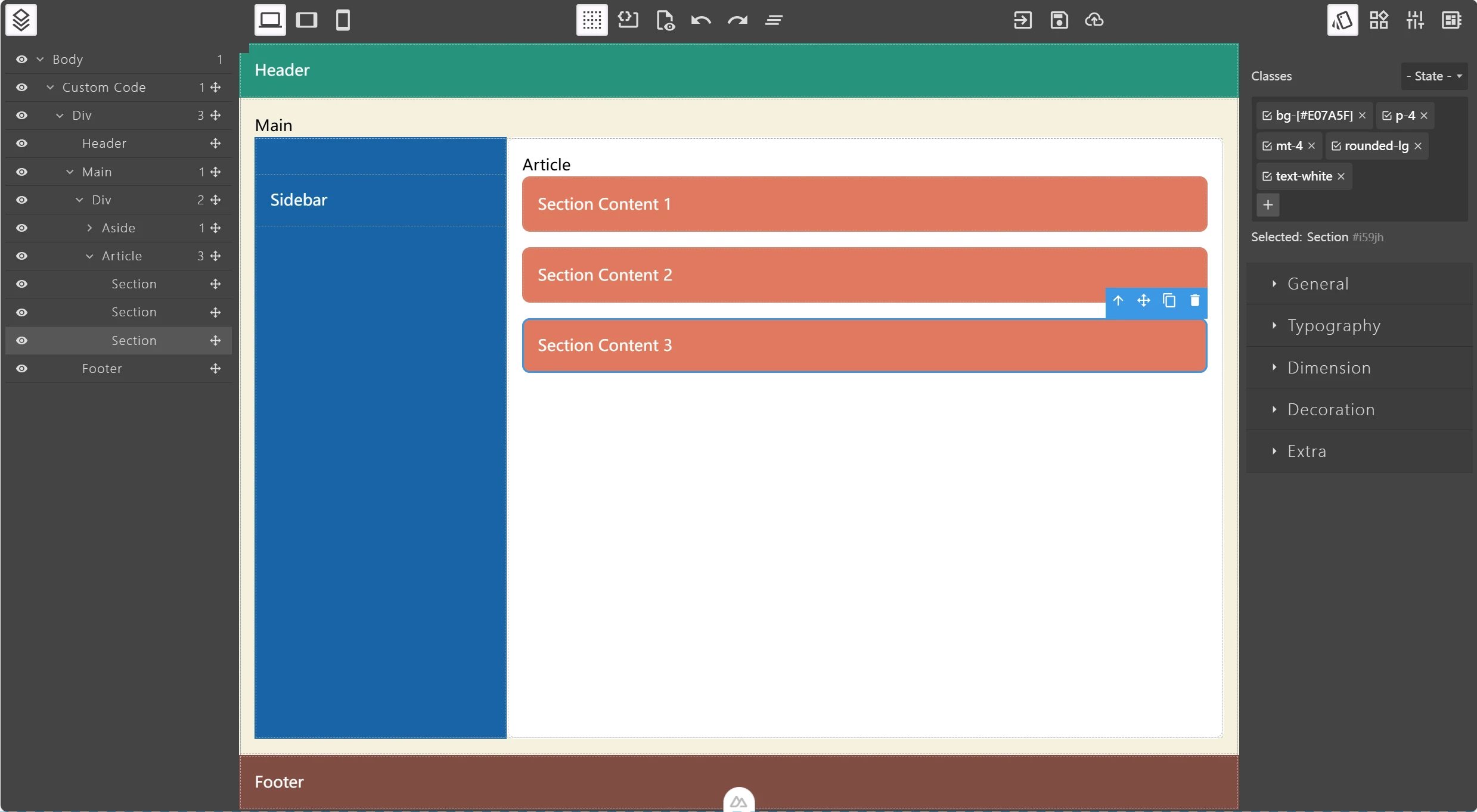Image resolution: width=1477 pixels, height=812 pixels.
Task: Click move handle on Footer layer row
Action: tap(216, 369)
